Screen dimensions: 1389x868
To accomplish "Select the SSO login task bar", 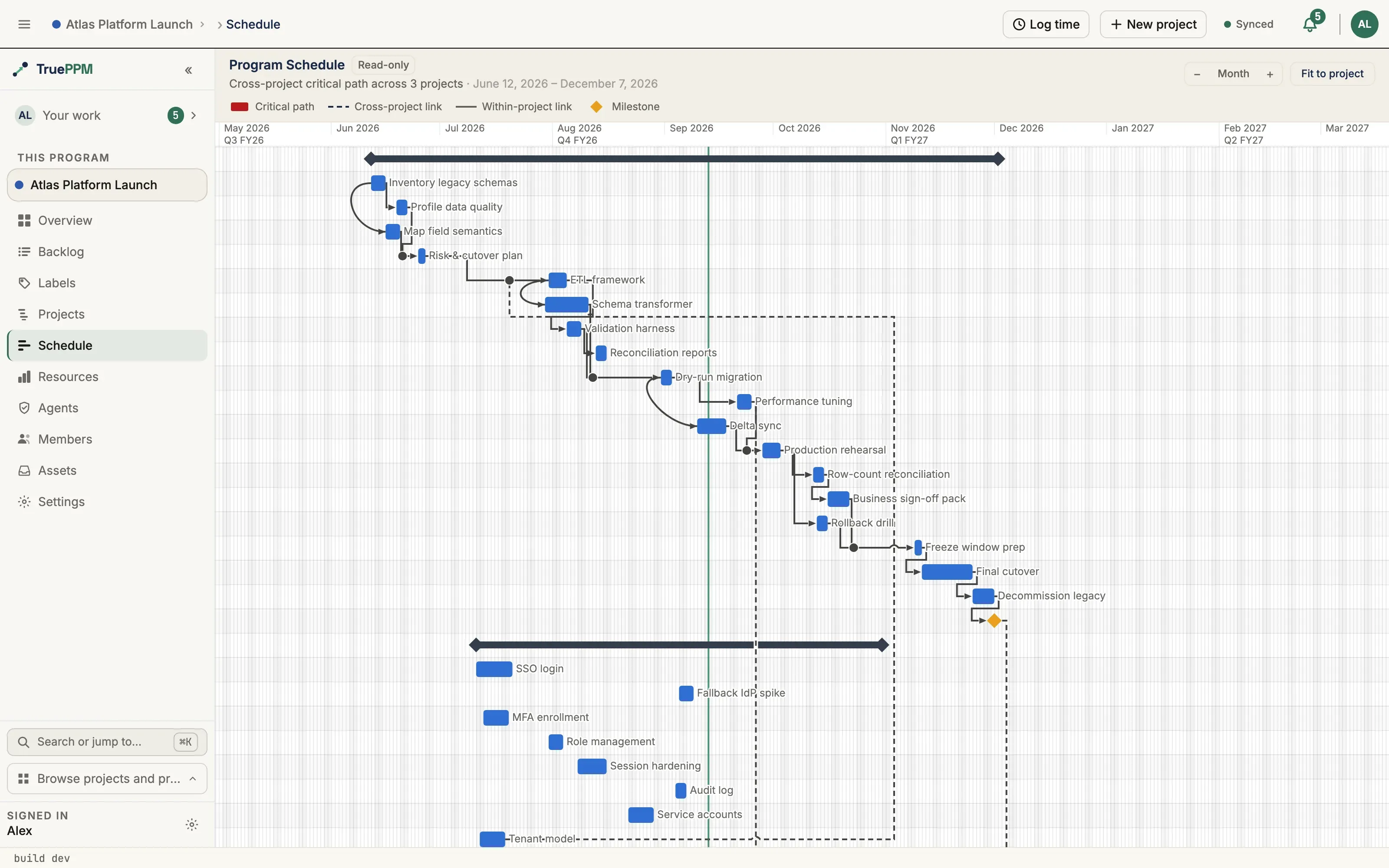I will (494, 669).
